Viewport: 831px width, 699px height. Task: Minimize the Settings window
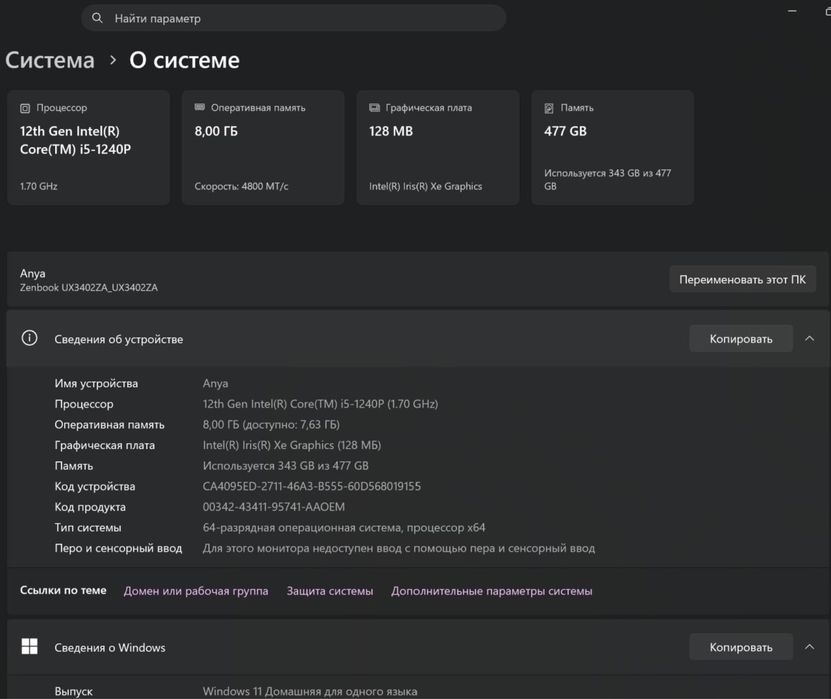792,11
